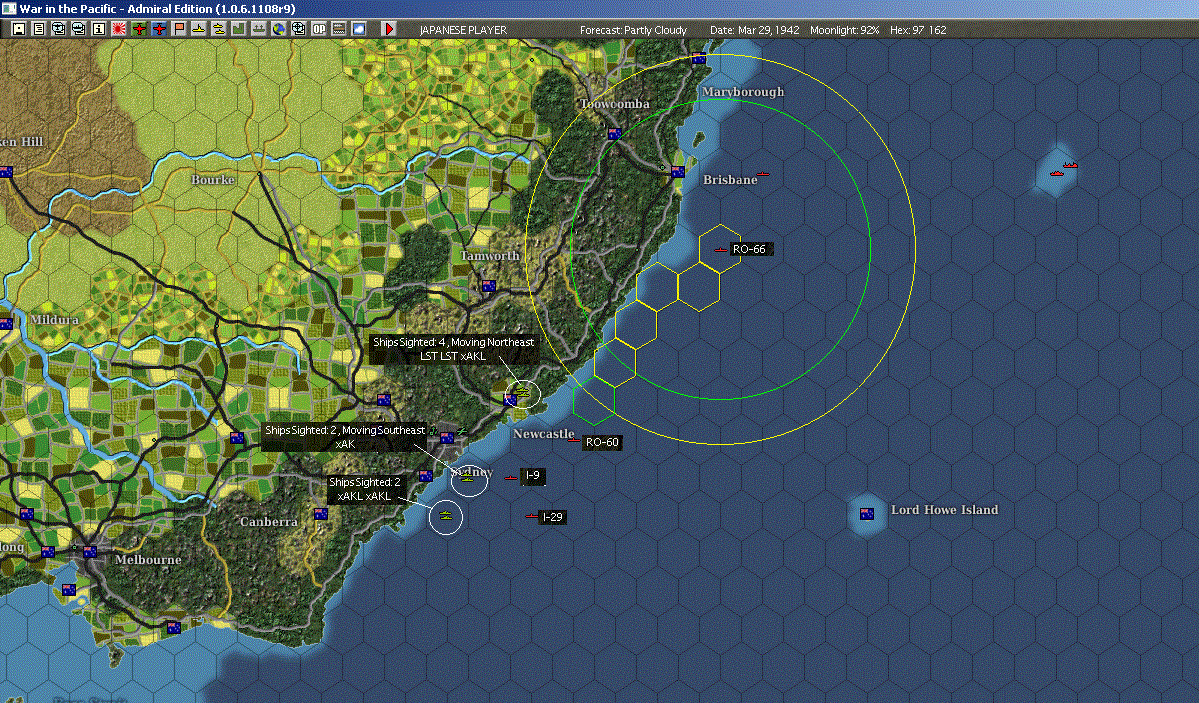Click the crosshair target icon

[x=299, y=29]
